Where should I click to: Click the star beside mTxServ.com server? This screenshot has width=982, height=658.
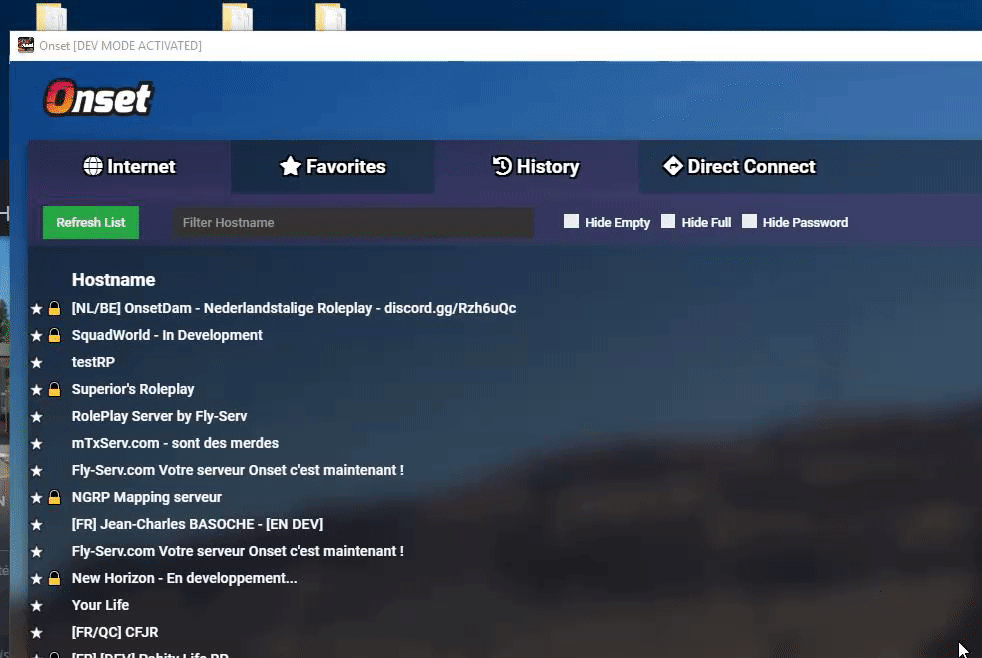(36, 444)
